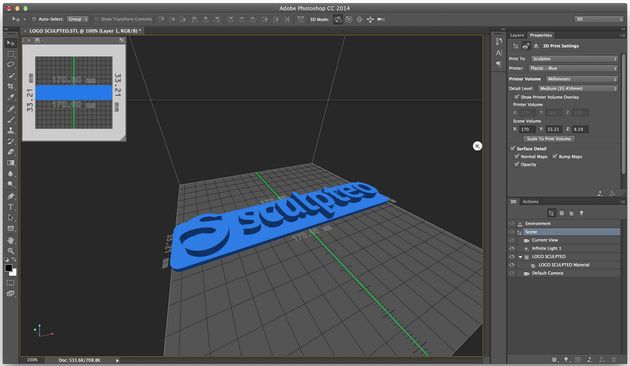Click the 3D zoom camera mode icon

click(x=380, y=19)
